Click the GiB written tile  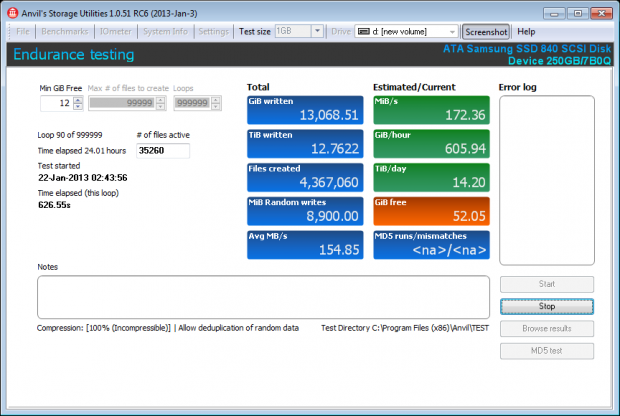pyautogui.click(x=305, y=110)
